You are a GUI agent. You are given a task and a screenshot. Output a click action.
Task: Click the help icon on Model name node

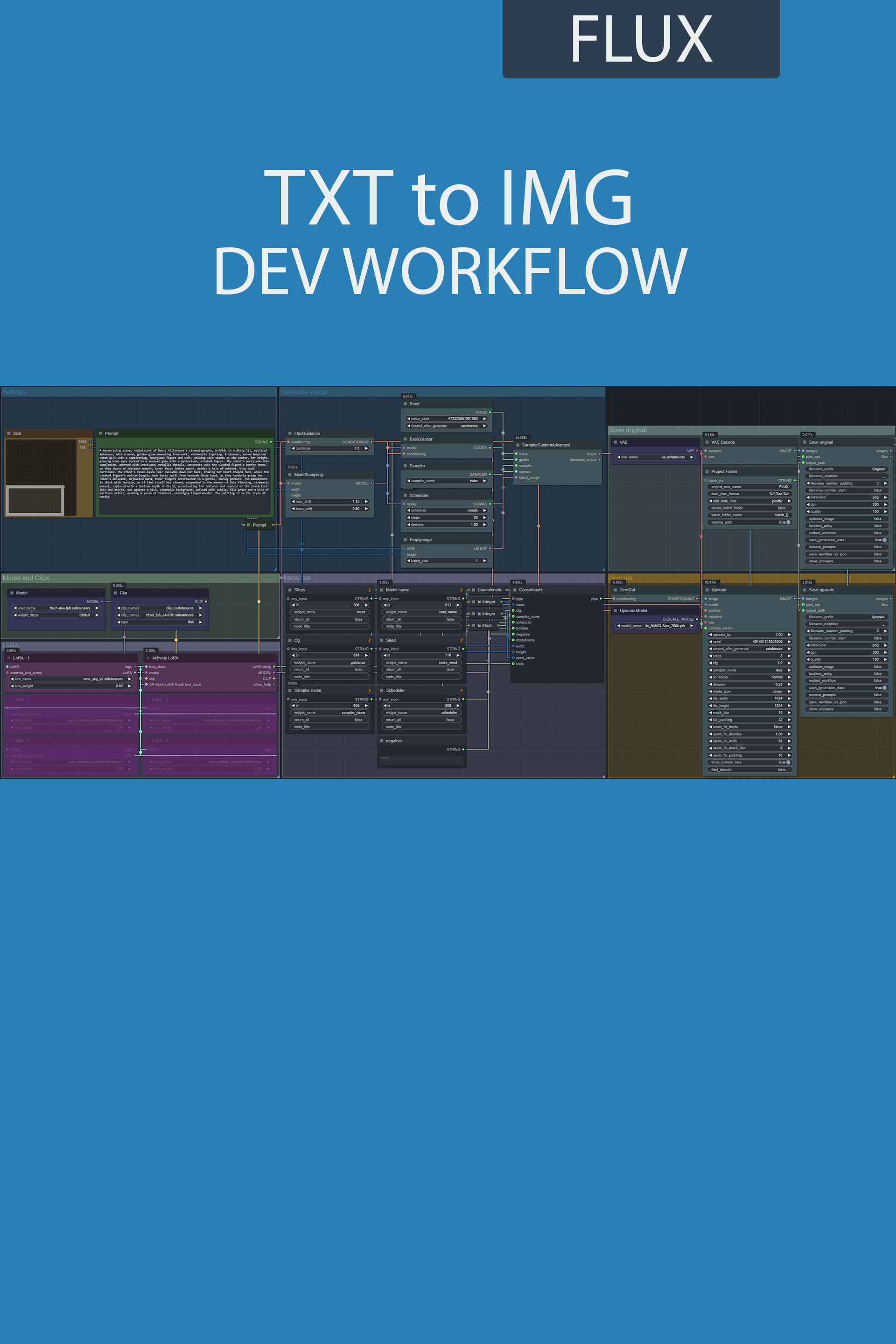pyautogui.click(x=461, y=590)
